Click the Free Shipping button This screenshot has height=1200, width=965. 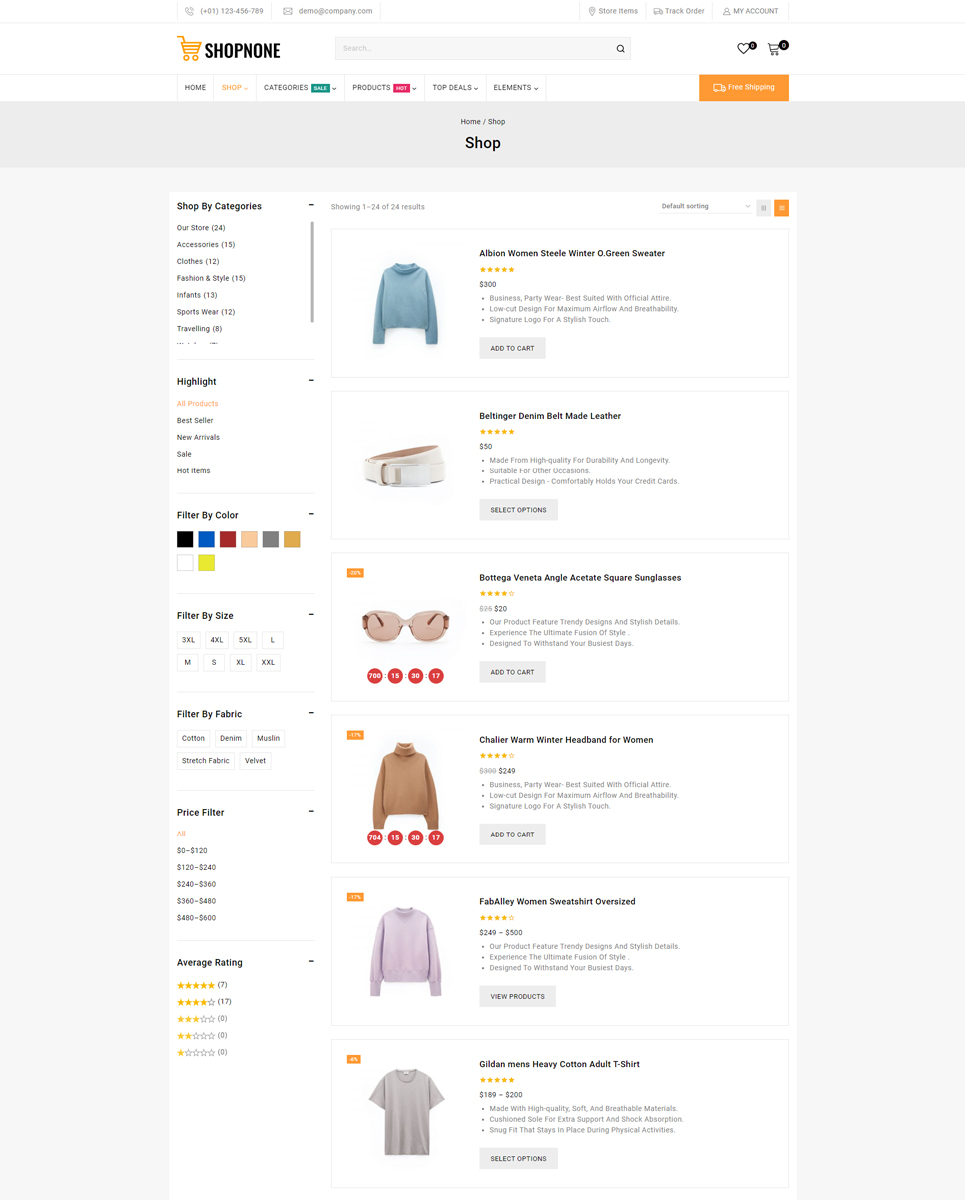click(743, 88)
